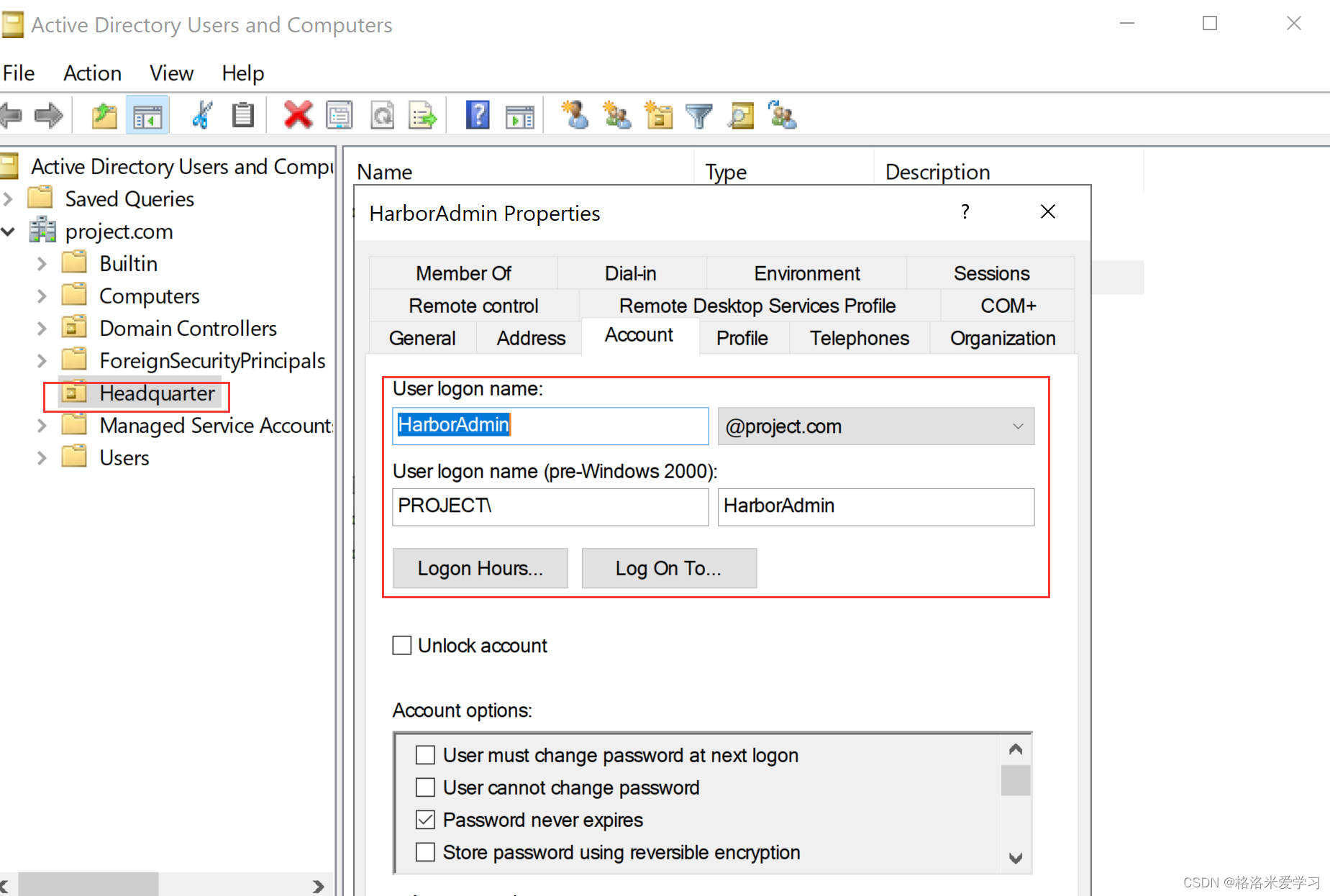Expand the ForeignSecurityPrincipals node
The width and height of the screenshot is (1330, 896).
pos(42,361)
